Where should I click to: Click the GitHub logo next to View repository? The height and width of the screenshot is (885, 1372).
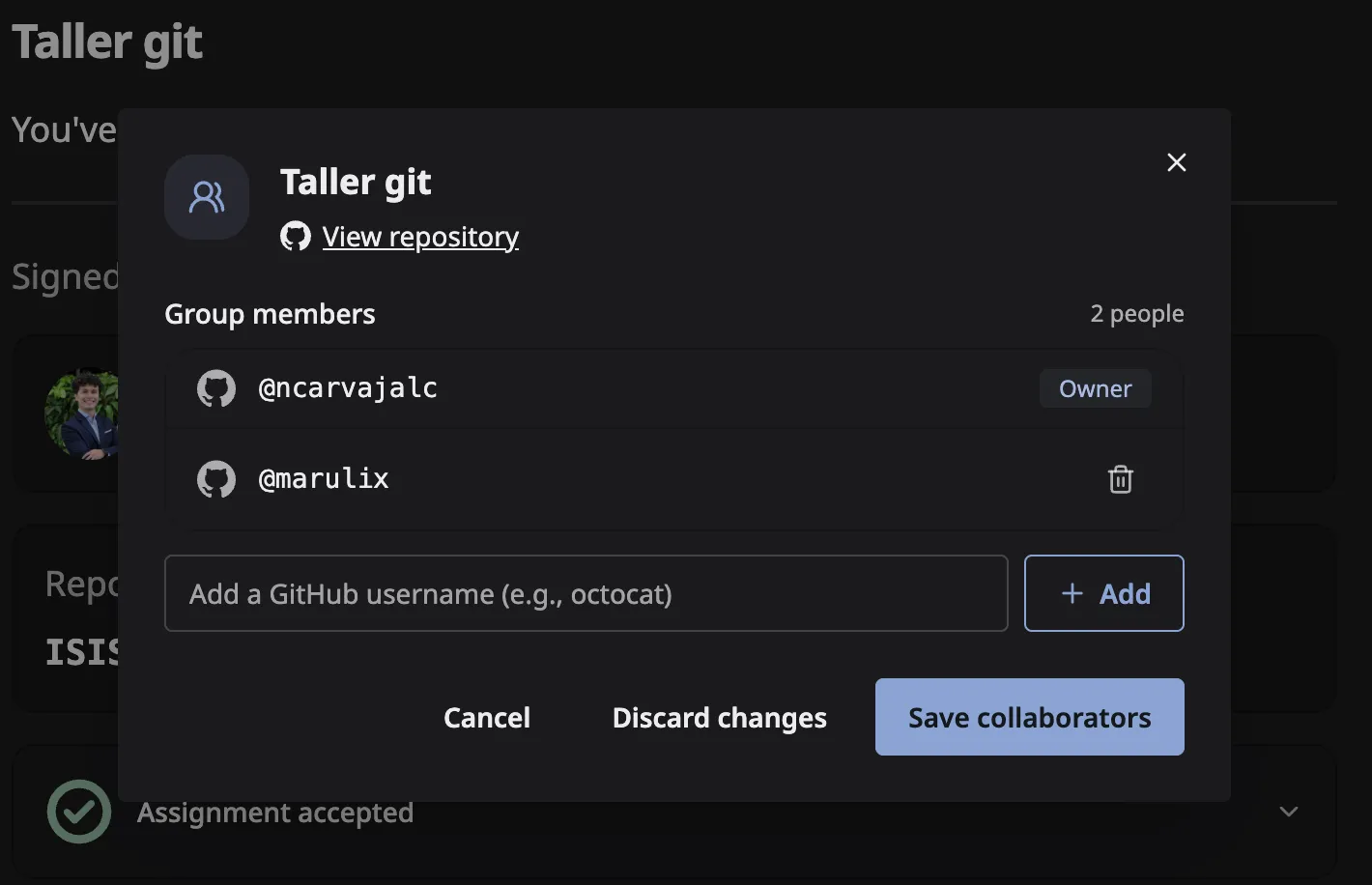[296, 236]
